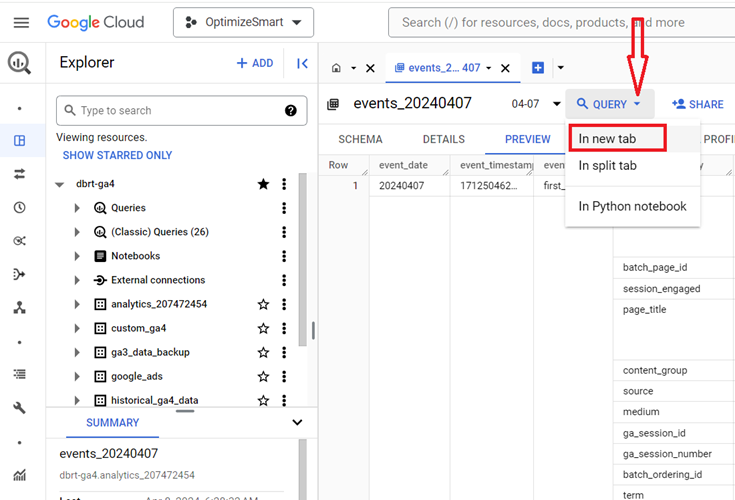Expand the (Classic) Queries (26) node

[77, 232]
